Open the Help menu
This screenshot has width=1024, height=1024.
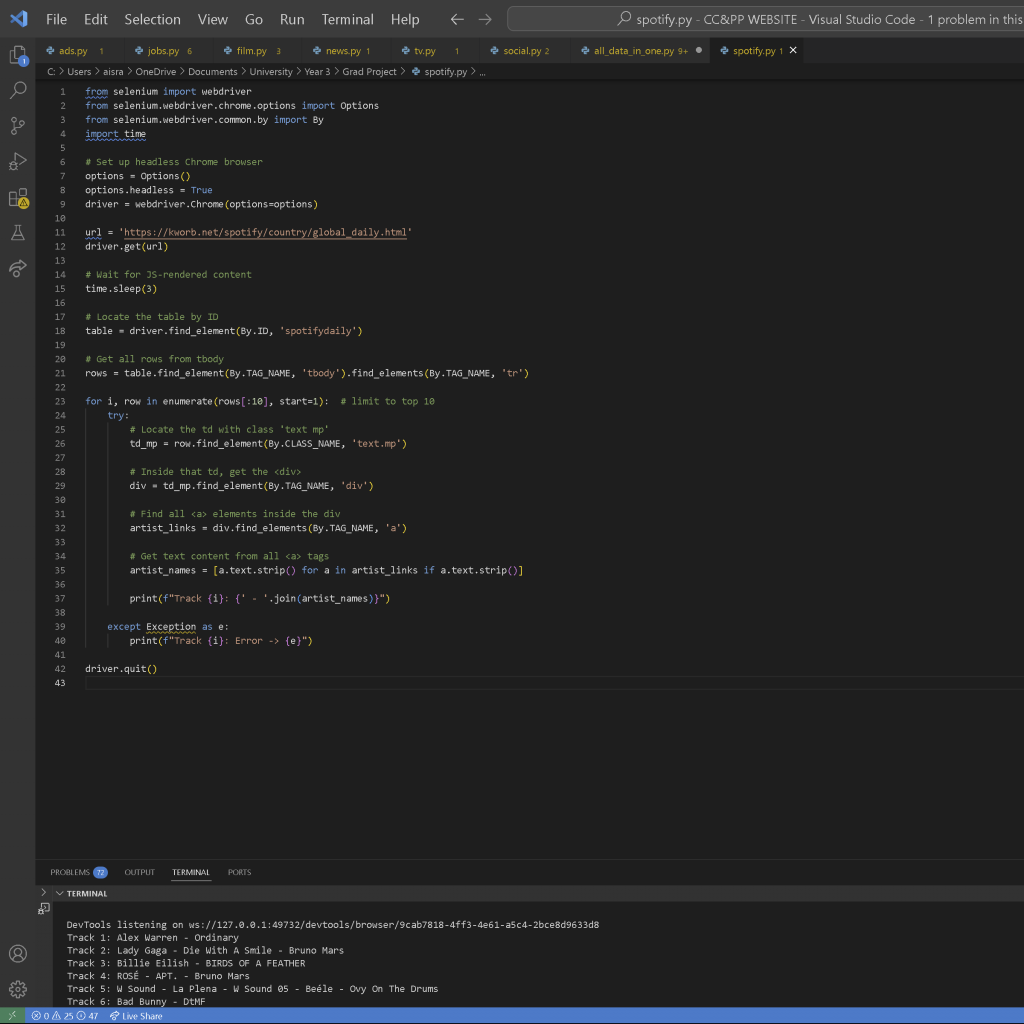click(x=405, y=20)
